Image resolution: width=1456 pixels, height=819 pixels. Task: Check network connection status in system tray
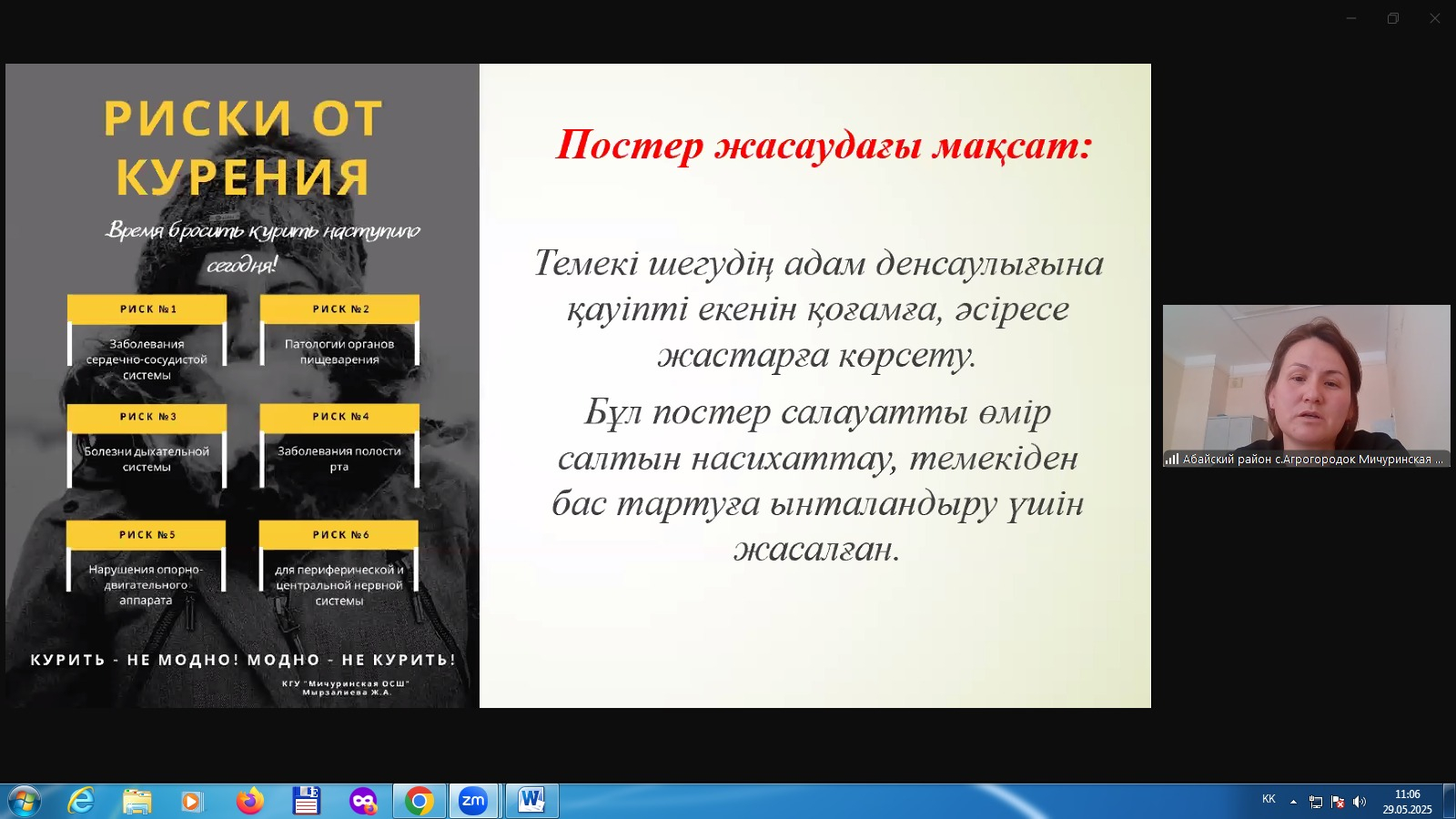(x=1316, y=802)
